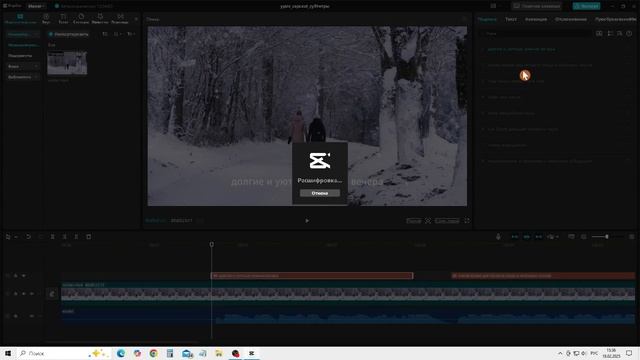Open the player panel menu icon
The image size is (640, 360).
[x=464, y=19]
